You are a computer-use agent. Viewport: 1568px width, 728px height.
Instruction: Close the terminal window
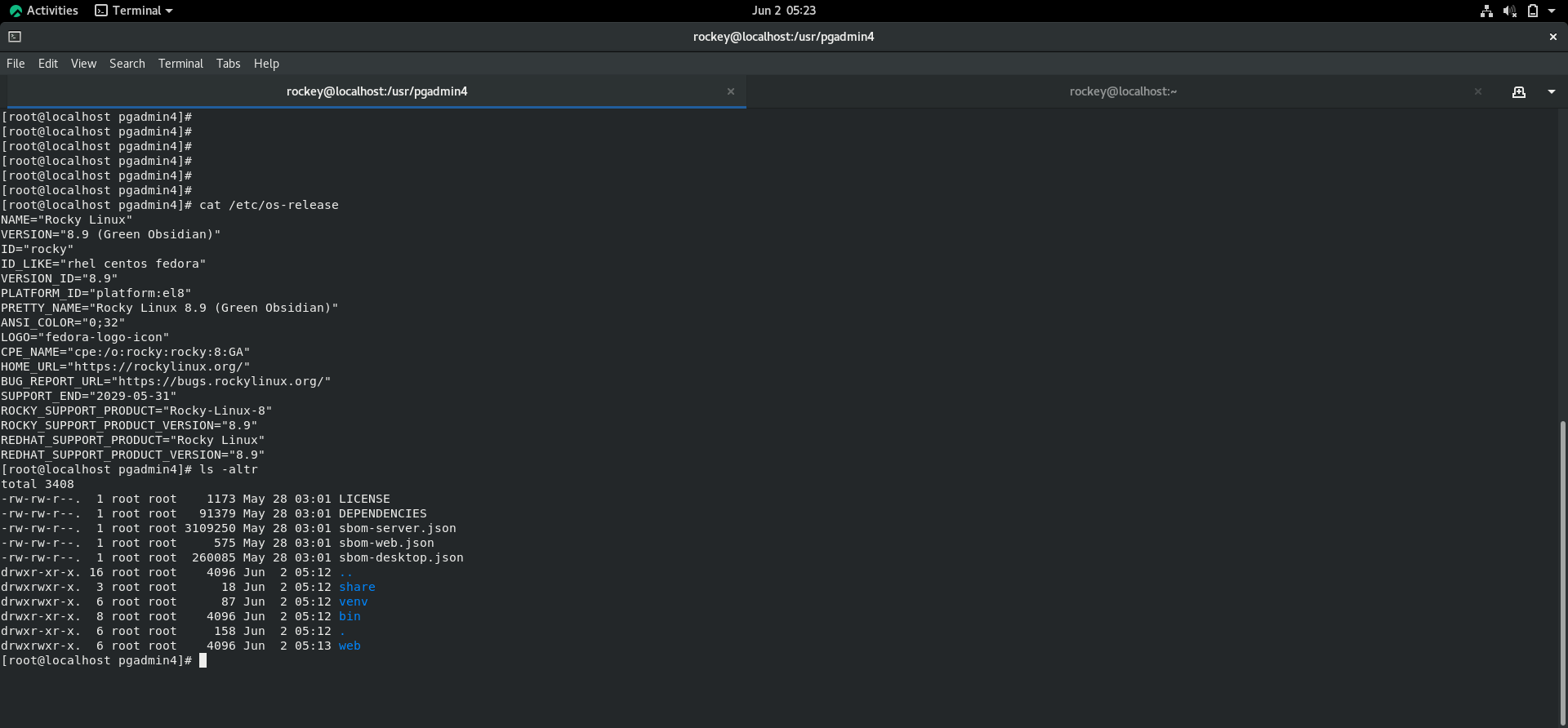(1552, 37)
